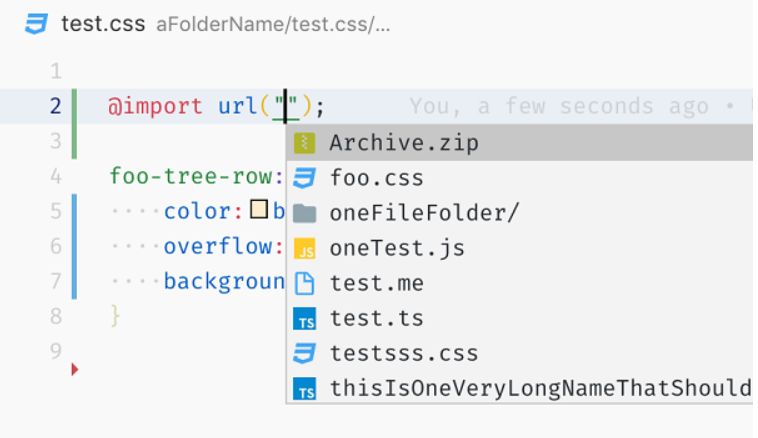This screenshot has width=758, height=438.
Task: Place cursor on the @import keyword
Action: [x=157, y=107]
